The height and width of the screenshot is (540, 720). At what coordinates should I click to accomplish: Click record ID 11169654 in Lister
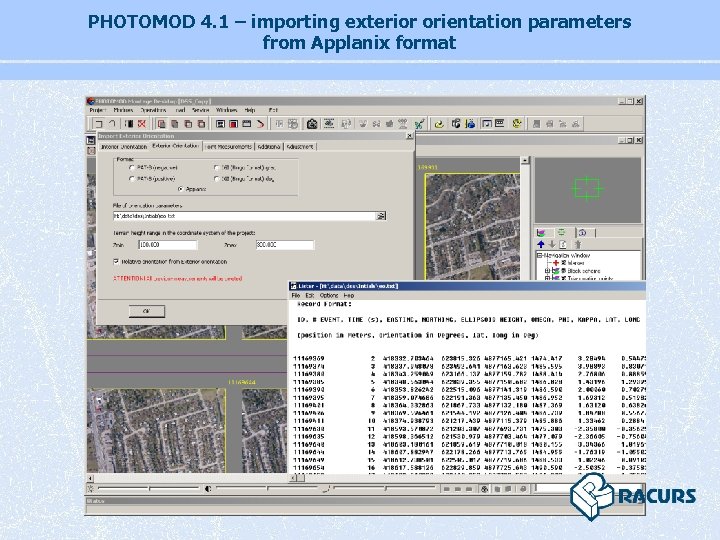tap(309, 468)
